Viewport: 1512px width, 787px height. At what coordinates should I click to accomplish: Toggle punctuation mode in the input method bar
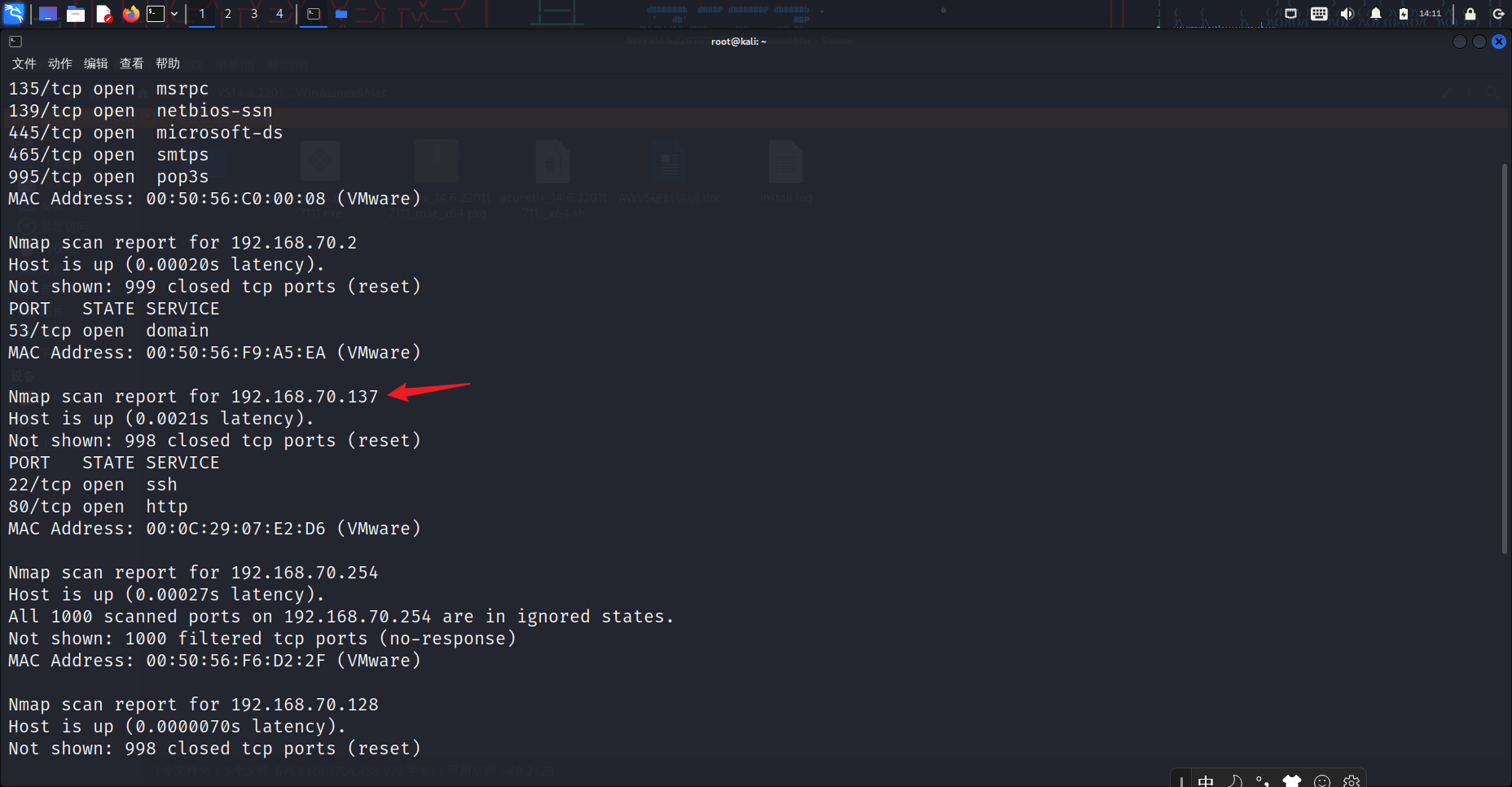[x=1262, y=780]
